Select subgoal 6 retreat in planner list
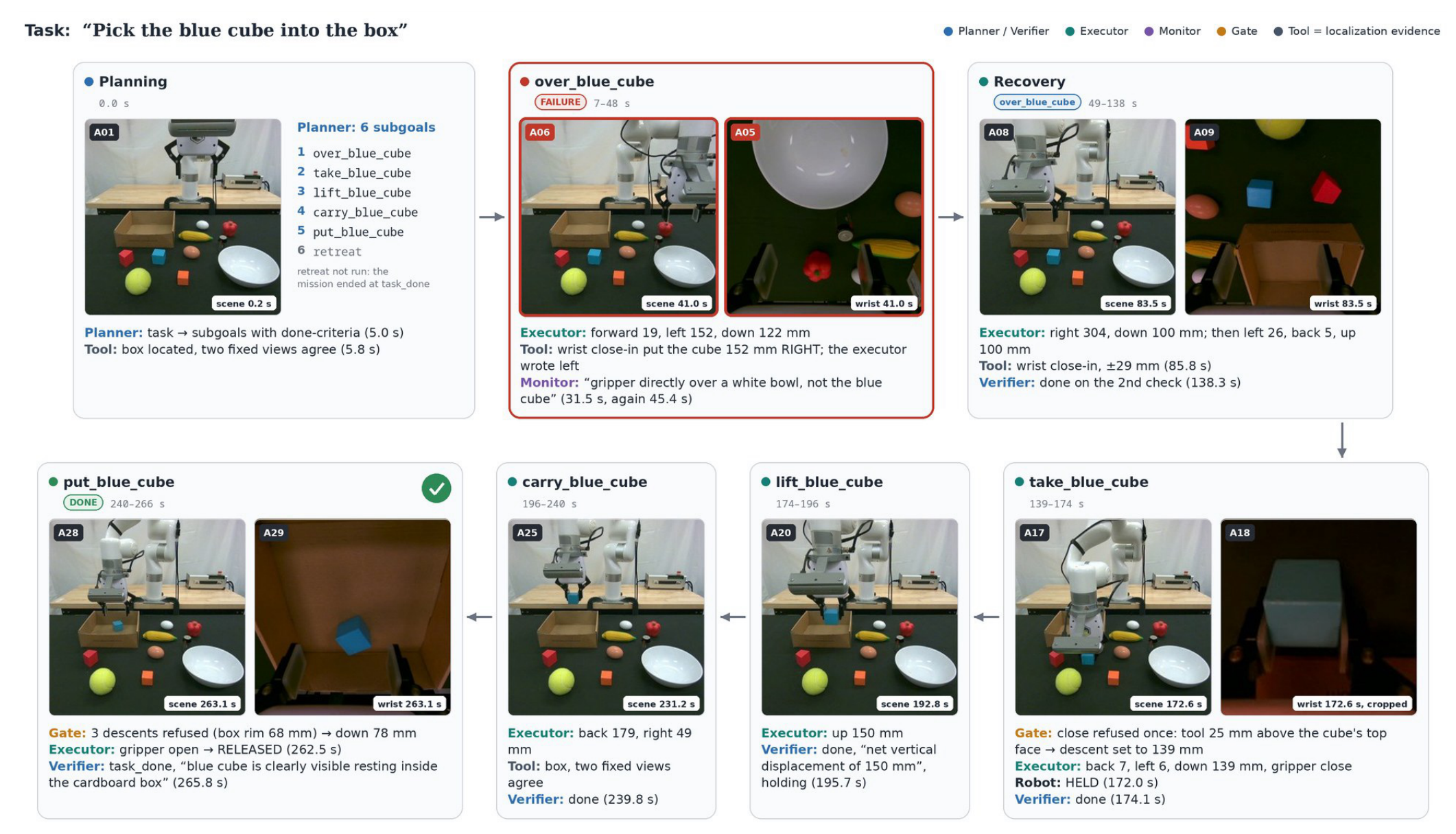This screenshot has width=1456, height=834. (x=329, y=252)
